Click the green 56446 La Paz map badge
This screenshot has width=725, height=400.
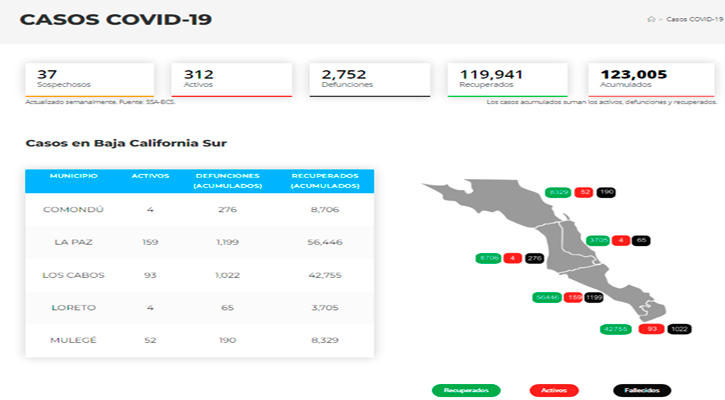(x=547, y=297)
